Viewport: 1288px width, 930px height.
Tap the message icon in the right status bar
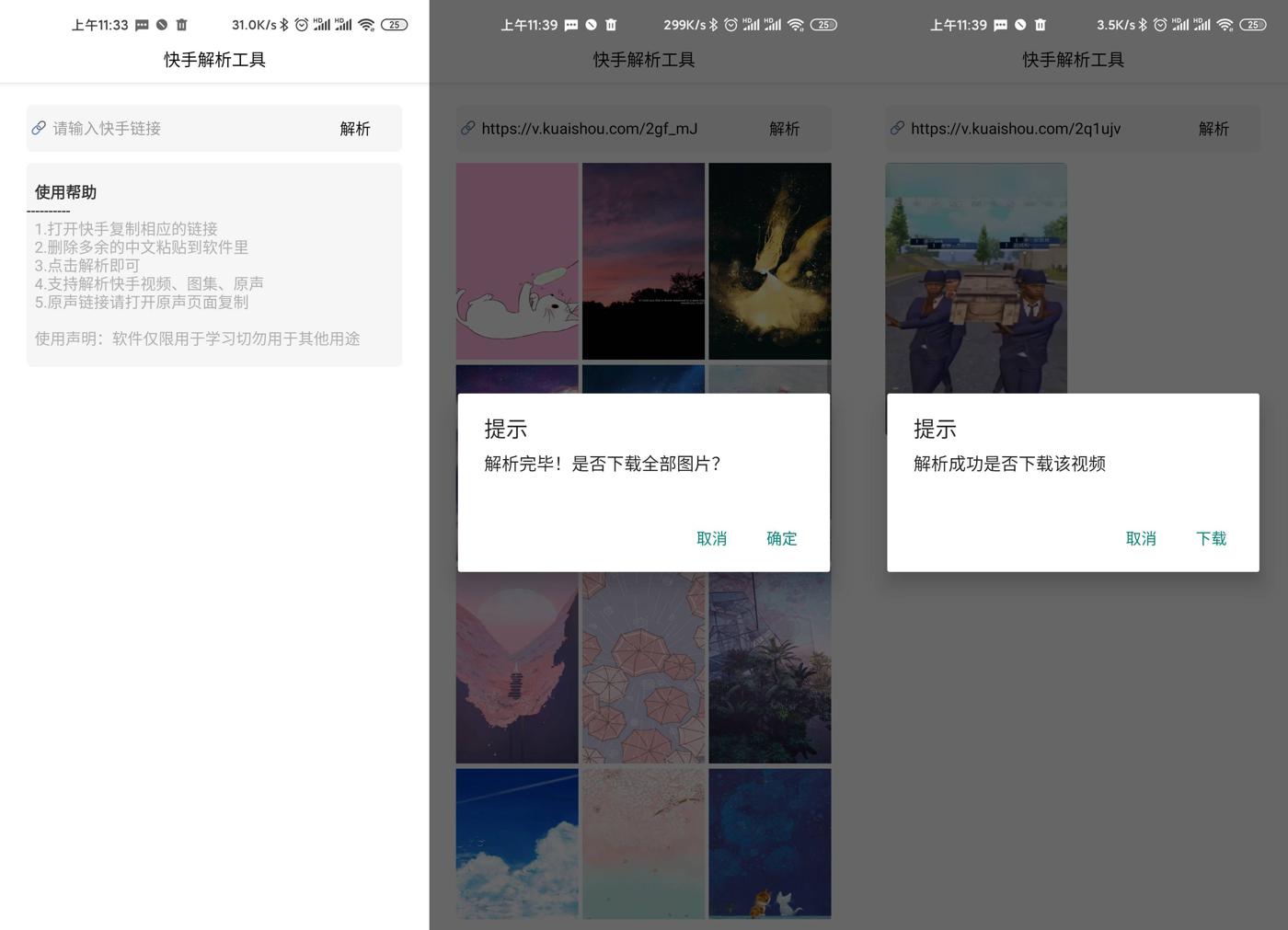tap(1000, 25)
